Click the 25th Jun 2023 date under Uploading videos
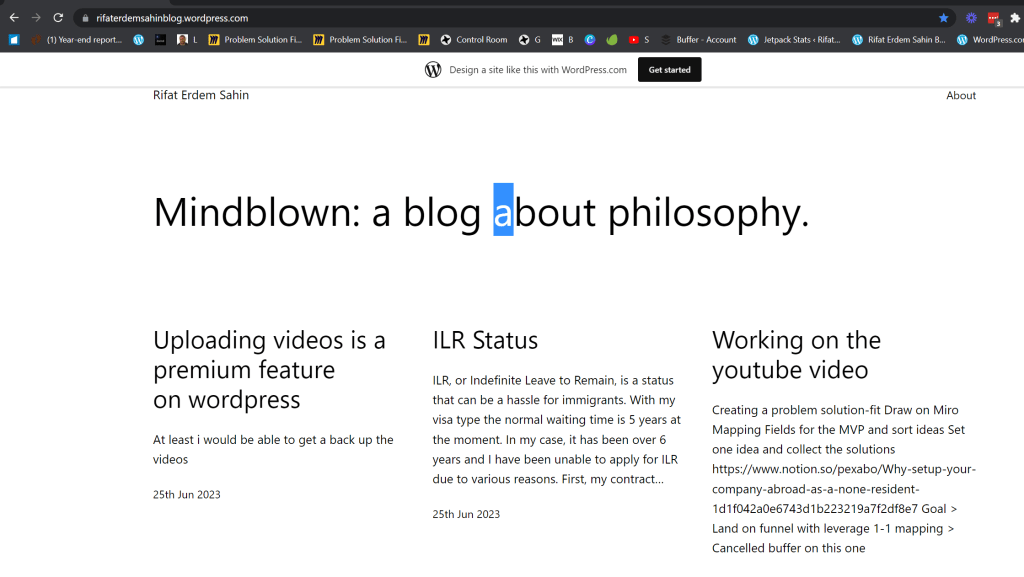The width and height of the screenshot is (1024, 577). pyautogui.click(x=187, y=495)
